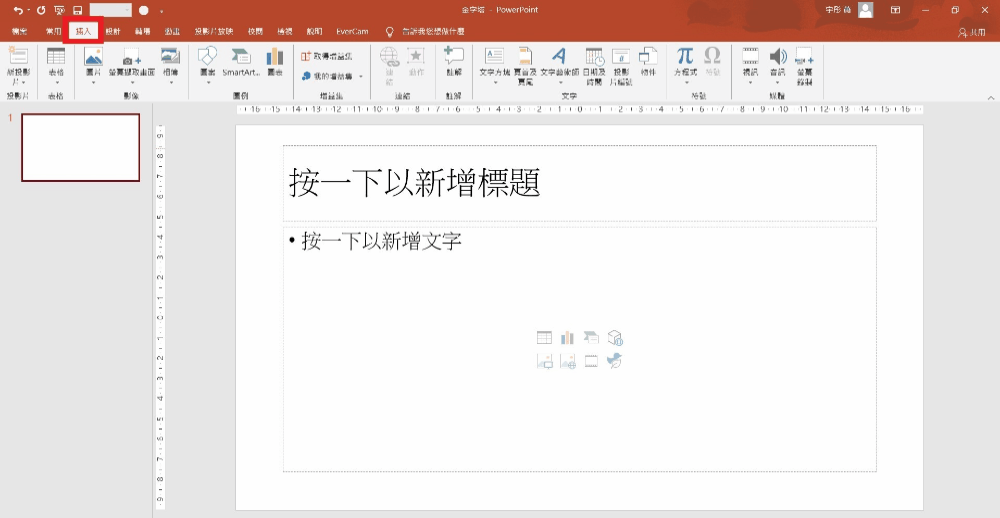Open the EverCam tab
The width and height of the screenshot is (1000, 518).
tap(352, 32)
